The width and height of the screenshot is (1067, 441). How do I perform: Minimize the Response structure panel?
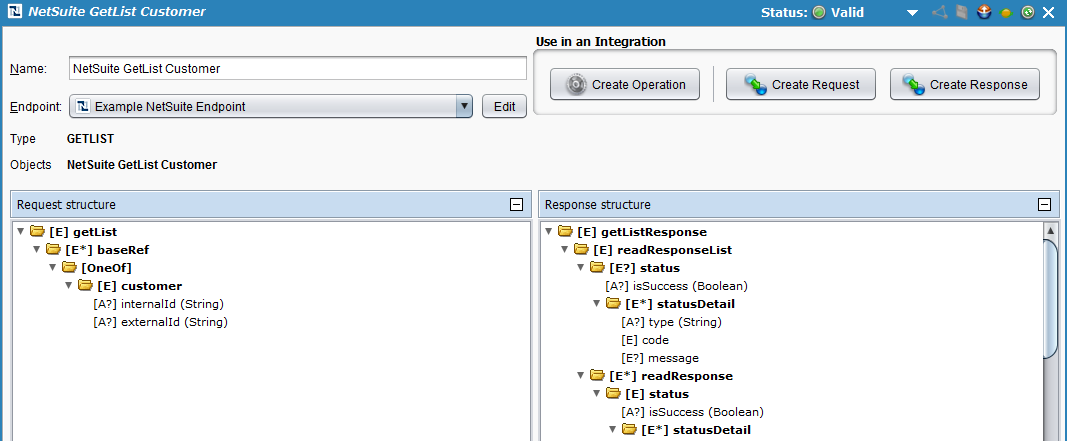[1044, 204]
